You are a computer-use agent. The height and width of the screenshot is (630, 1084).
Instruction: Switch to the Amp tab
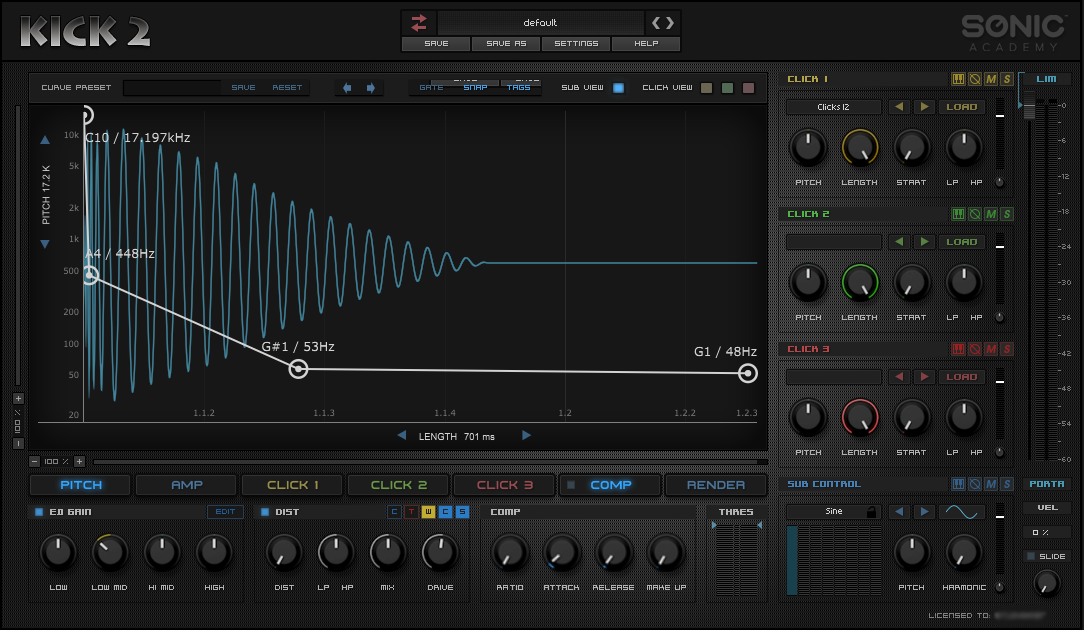pos(187,485)
